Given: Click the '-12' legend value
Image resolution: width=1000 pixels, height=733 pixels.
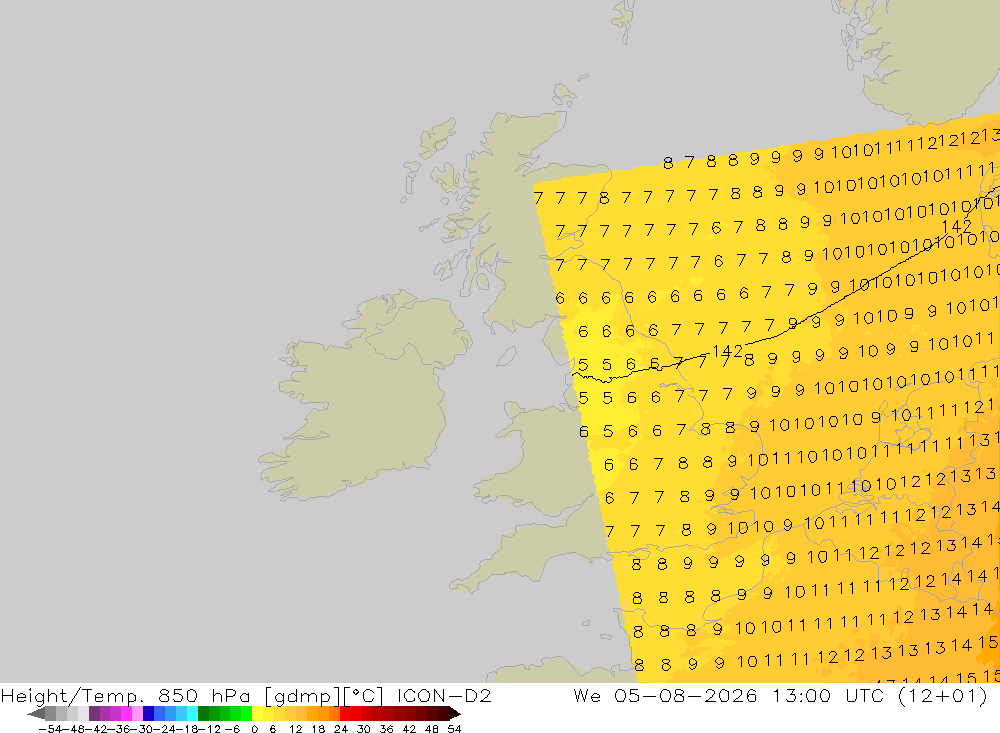Looking at the screenshot, I should (x=209, y=729).
